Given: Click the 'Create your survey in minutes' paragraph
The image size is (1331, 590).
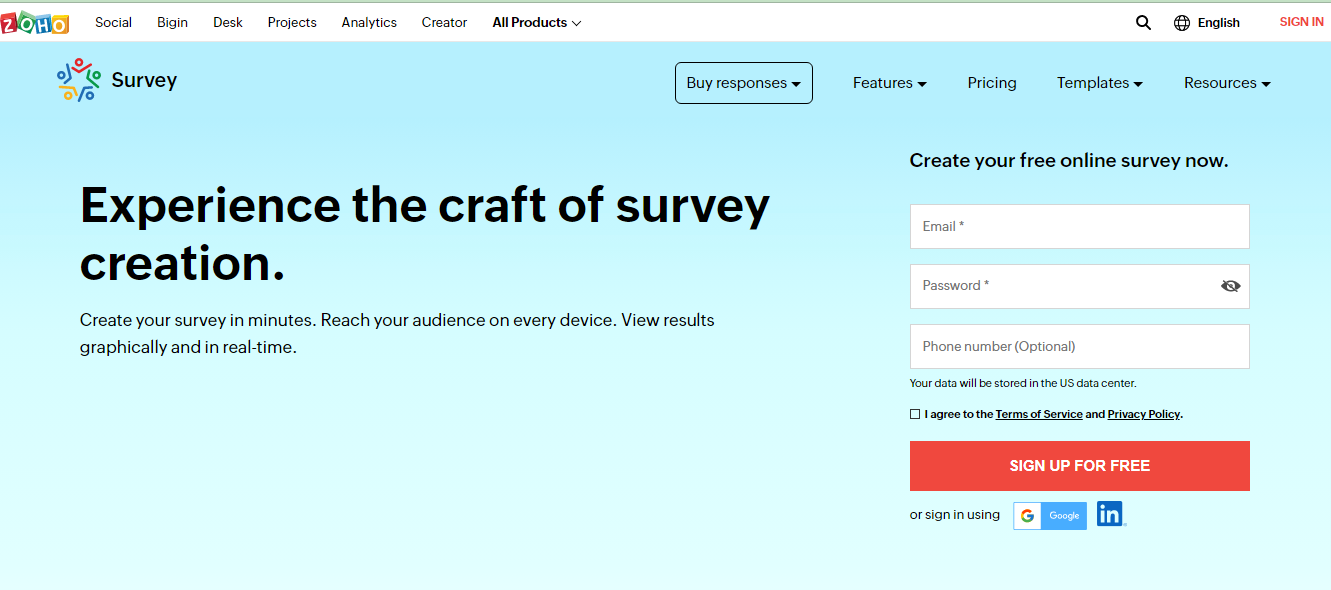Looking at the screenshot, I should coord(397,334).
